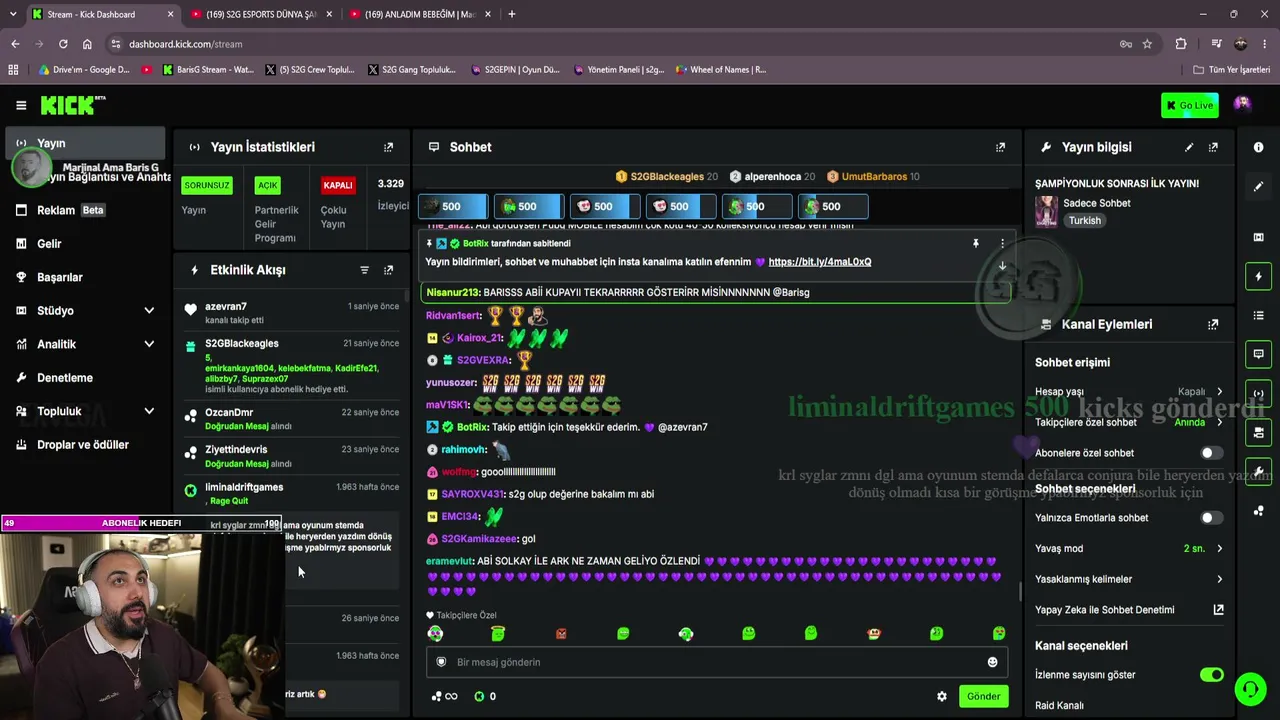The height and width of the screenshot is (720, 1280).
Task: Pop out the Yayın İstatistikleri panel
Action: point(389,147)
